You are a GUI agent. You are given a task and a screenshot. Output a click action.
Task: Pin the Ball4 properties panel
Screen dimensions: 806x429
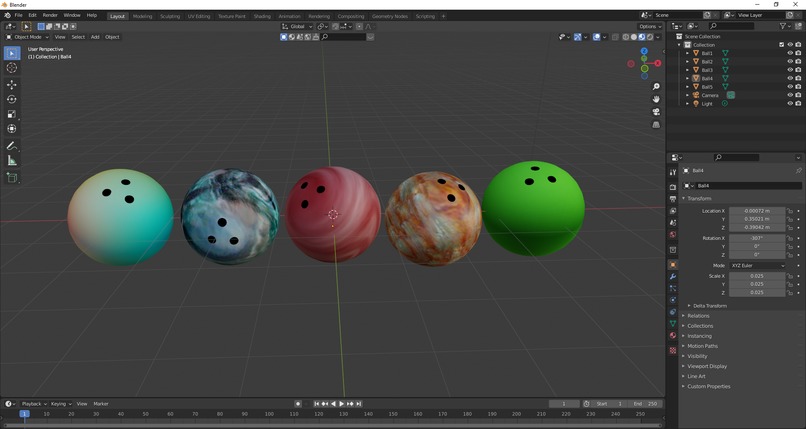click(x=798, y=171)
